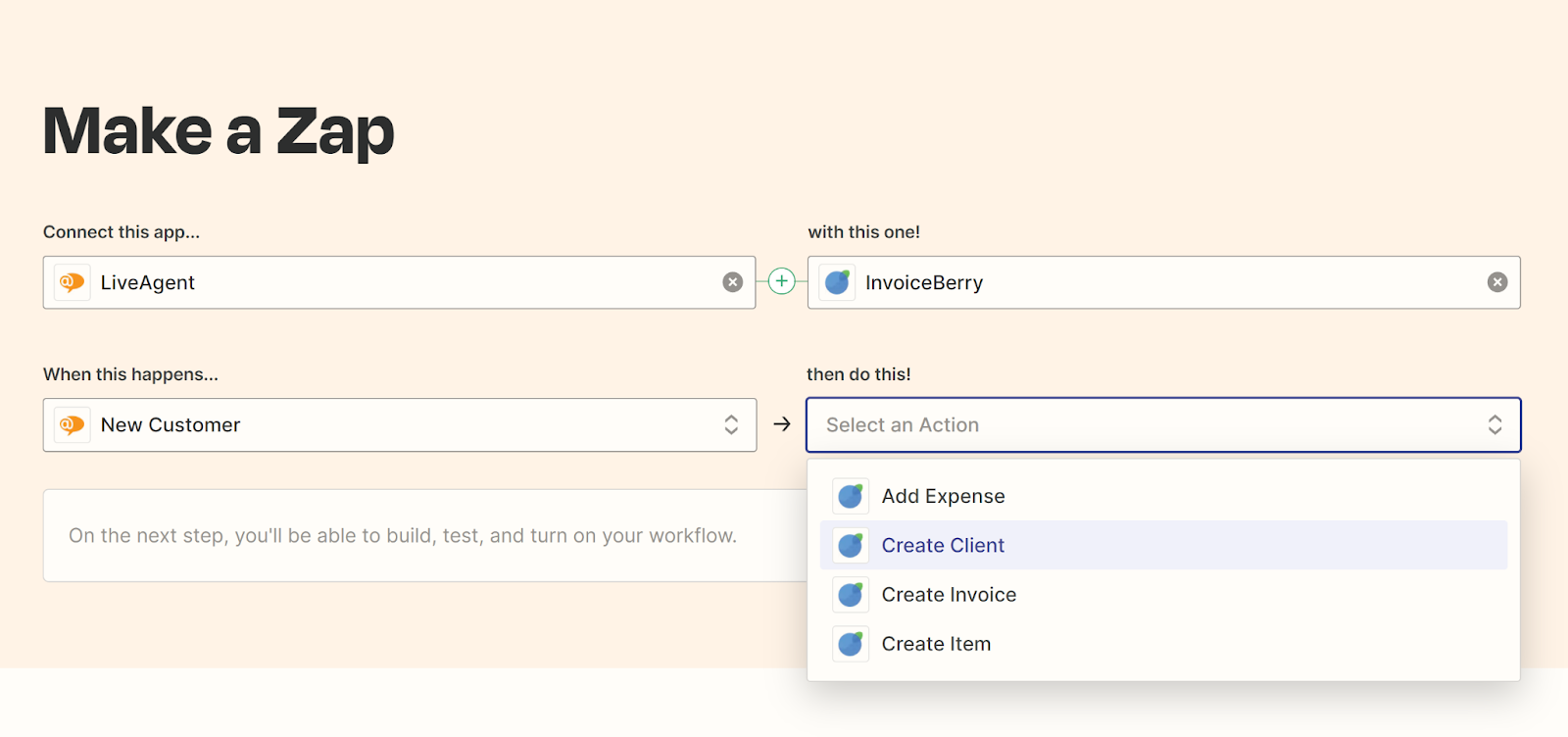The image size is (1568, 737).
Task: Click the InvoiceBerry app icon
Action: pyautogui.click(x=837, y=282)
